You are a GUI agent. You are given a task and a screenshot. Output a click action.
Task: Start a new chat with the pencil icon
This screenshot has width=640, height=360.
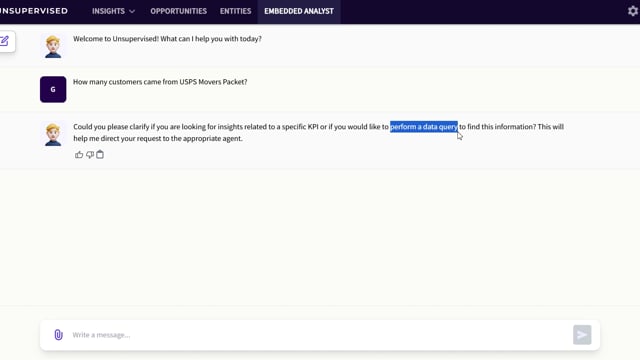tap(5, 41)
